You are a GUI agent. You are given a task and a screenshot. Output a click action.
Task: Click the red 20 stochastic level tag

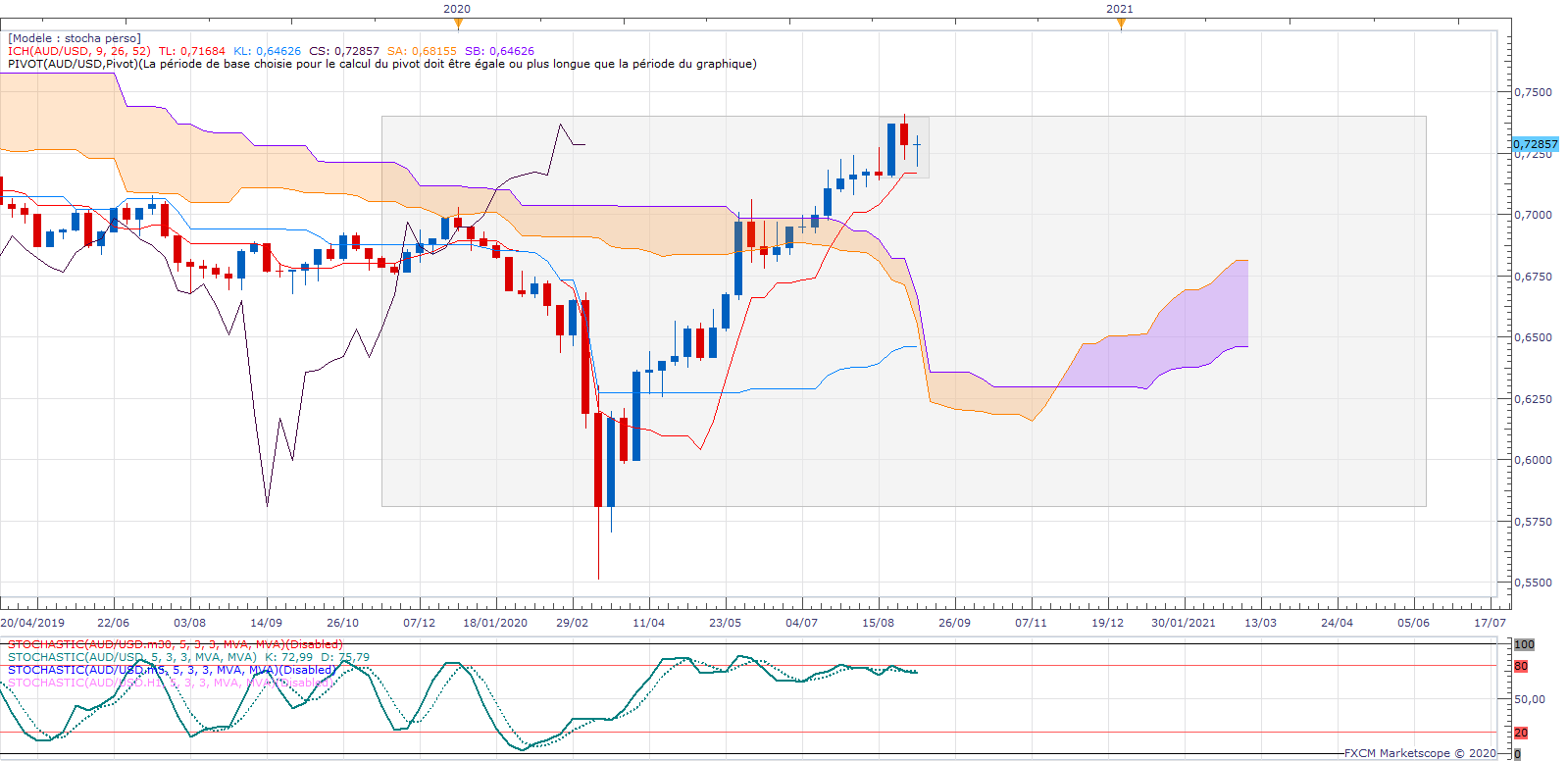pos(1520,733)
